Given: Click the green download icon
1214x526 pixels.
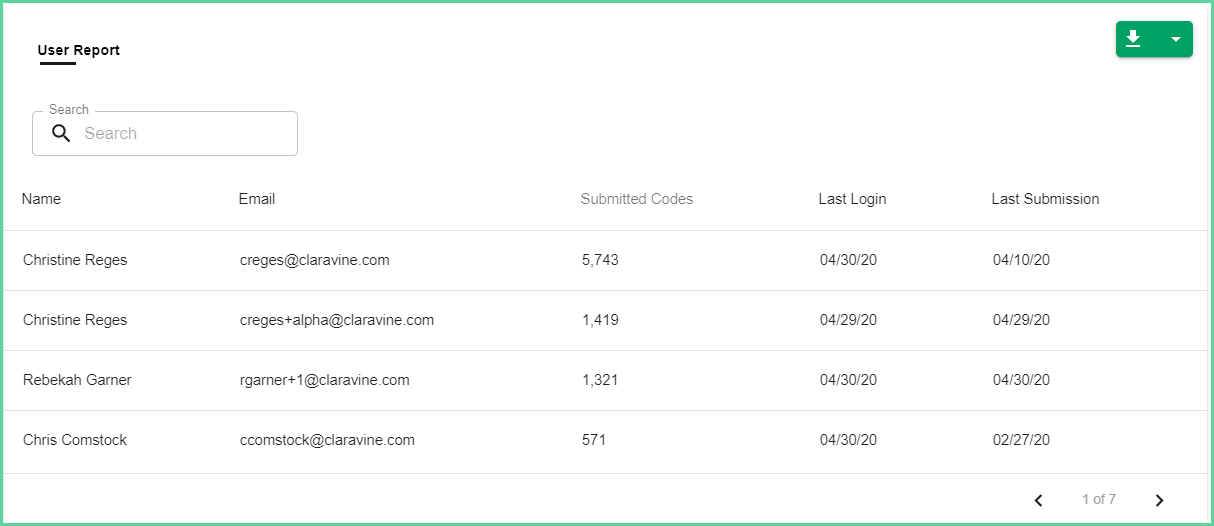Looking at the screenshot, I should click(x=1133, y=39).
